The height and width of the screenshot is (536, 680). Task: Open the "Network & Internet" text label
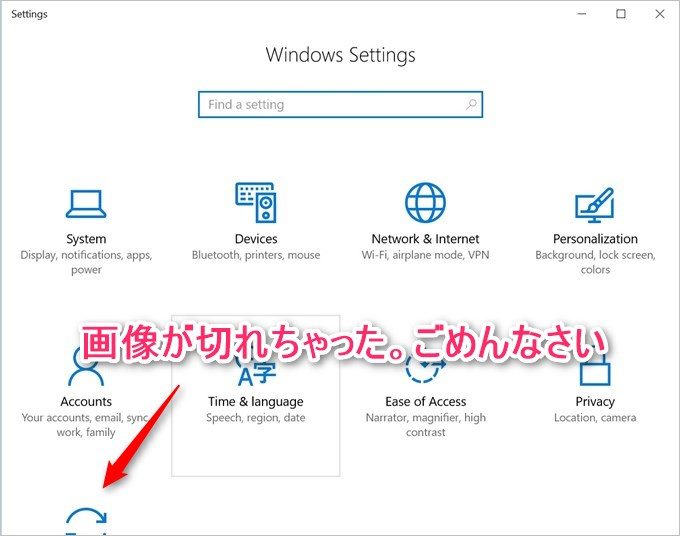coord(425,239)
